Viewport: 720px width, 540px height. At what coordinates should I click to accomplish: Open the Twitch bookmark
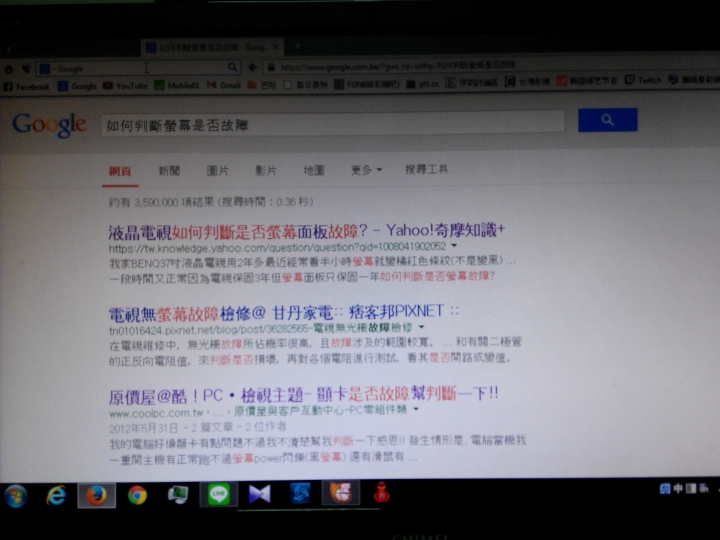pos(643,80)
